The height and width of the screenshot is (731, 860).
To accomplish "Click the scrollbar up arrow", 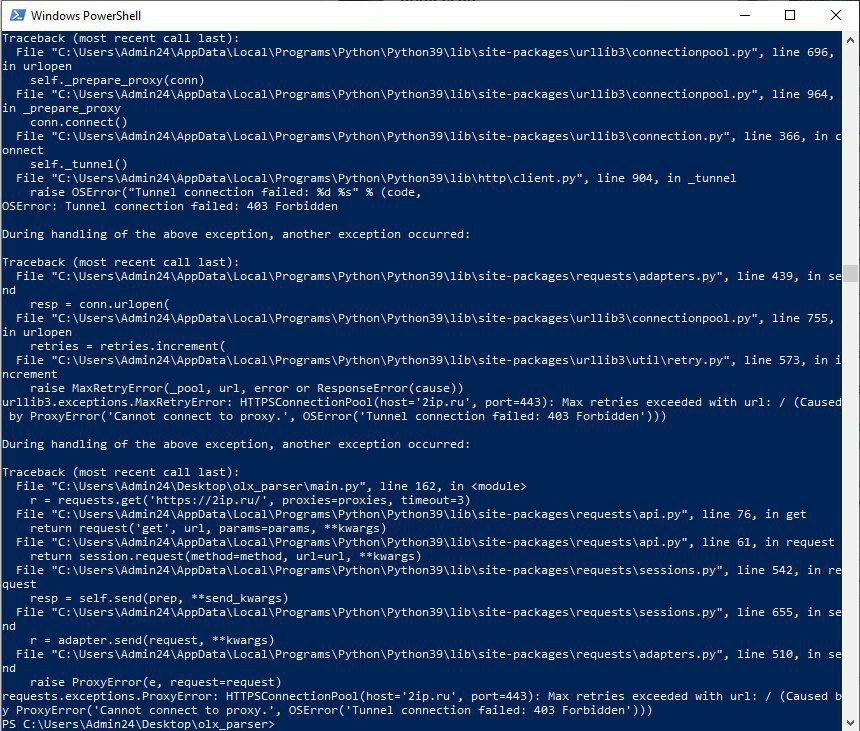I will click(x=850, y=40).
